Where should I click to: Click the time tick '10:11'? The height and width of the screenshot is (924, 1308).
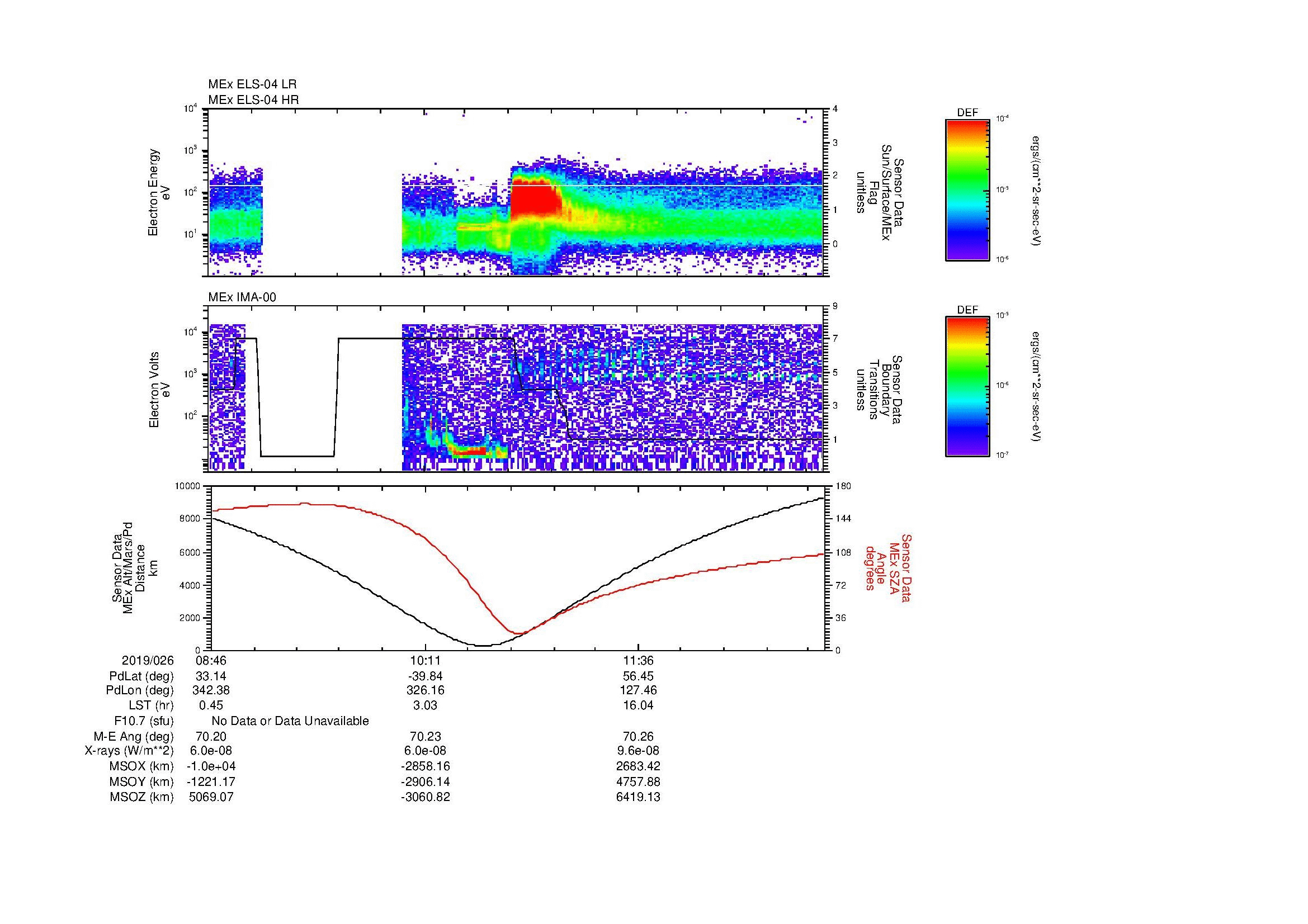[x=425, y=660]
